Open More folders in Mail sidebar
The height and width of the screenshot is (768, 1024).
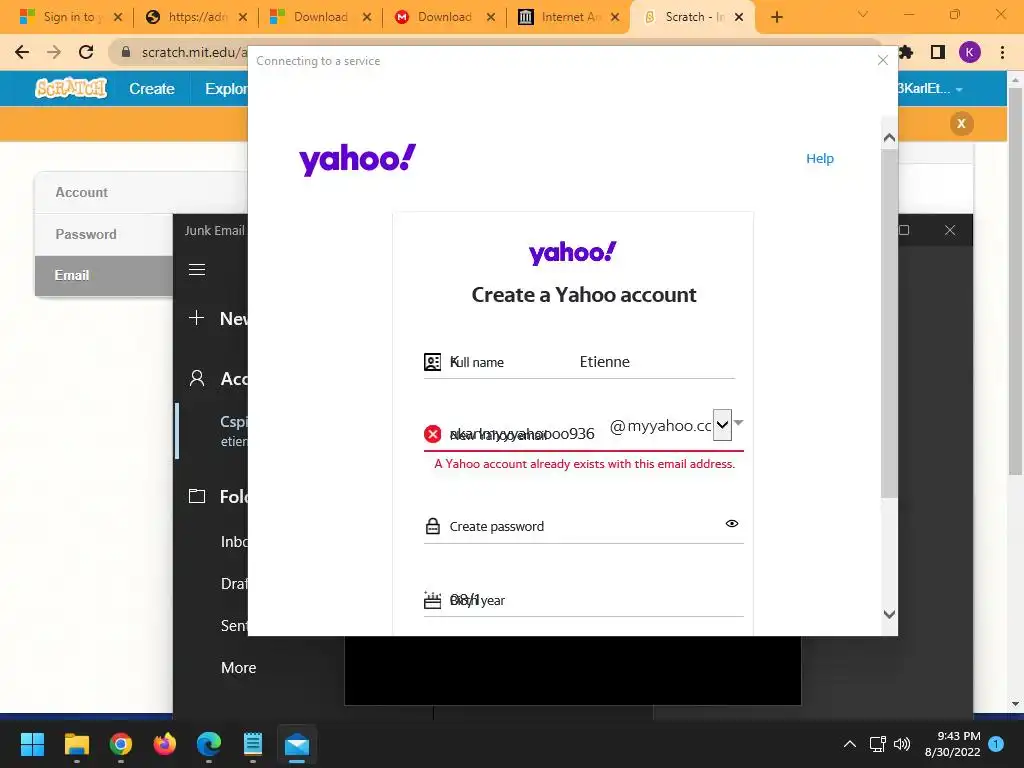(238, 667)
